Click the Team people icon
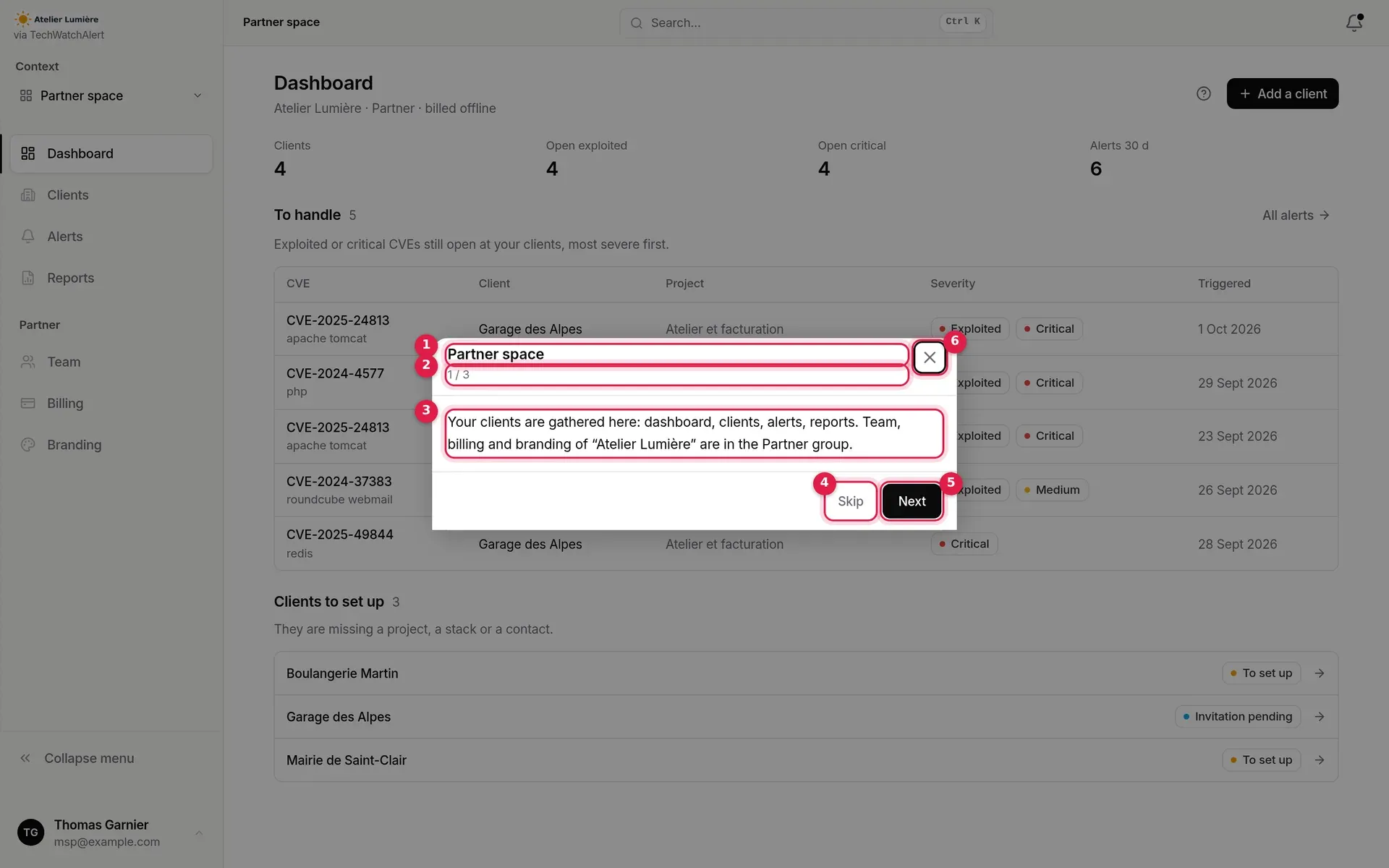 point(28,362)
